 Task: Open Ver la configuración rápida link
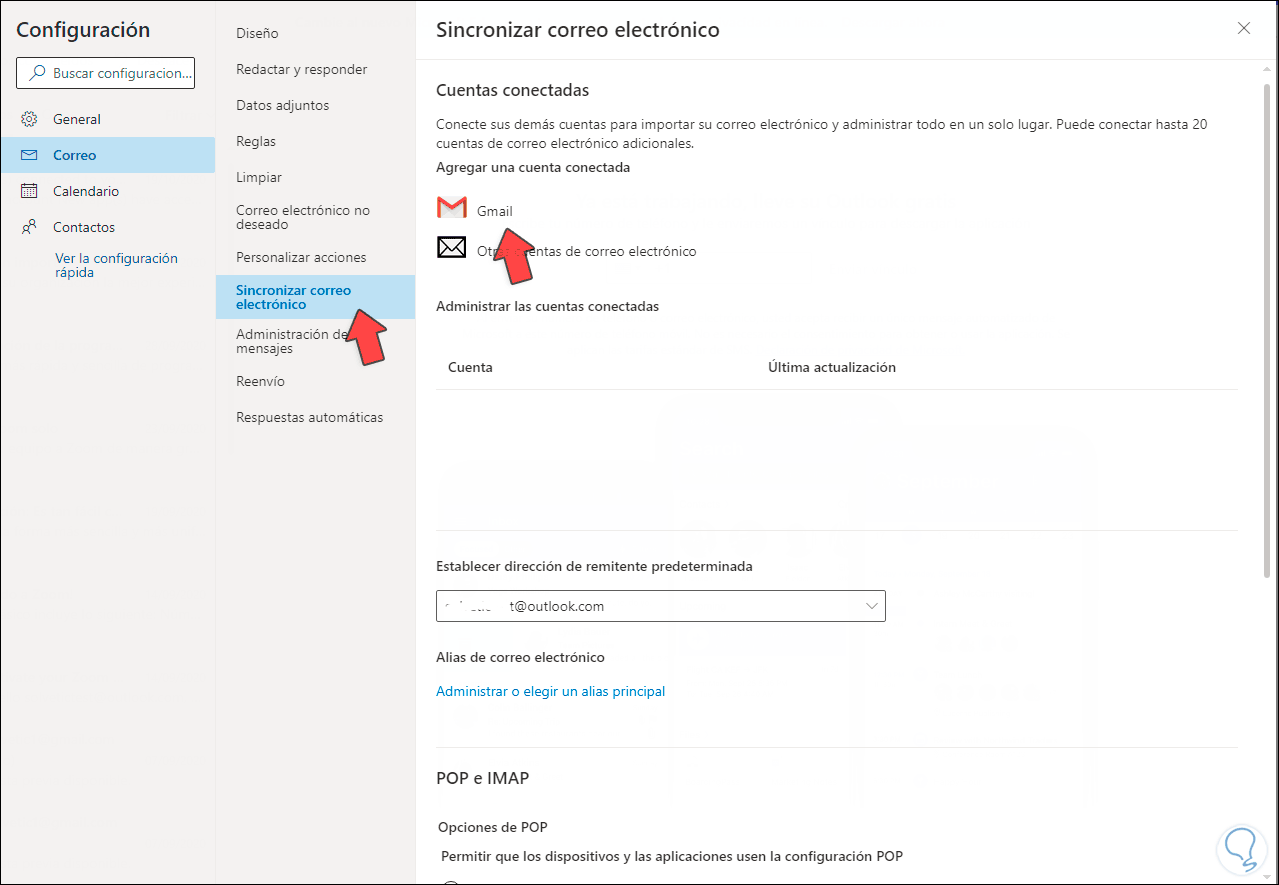click(116, 265)
